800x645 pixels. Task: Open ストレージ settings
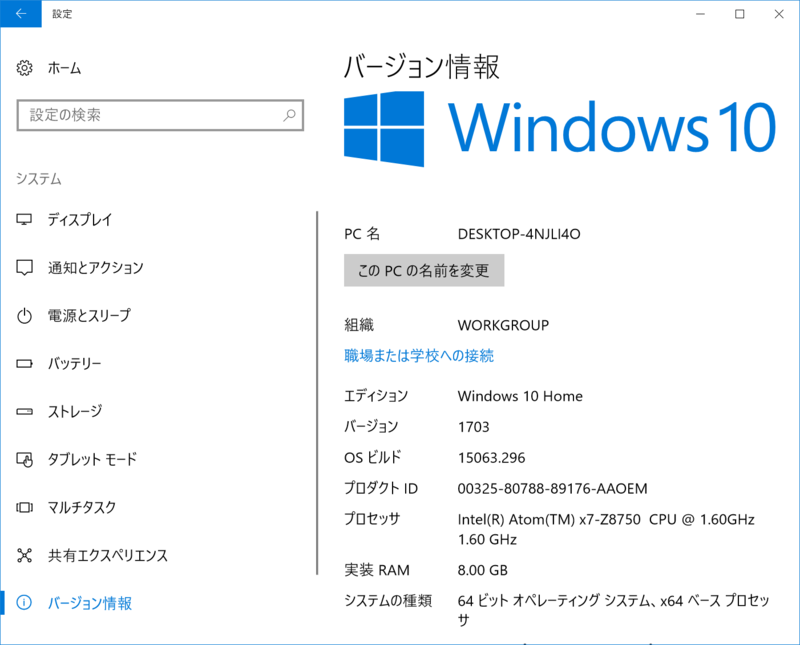[x=75, y=411]
